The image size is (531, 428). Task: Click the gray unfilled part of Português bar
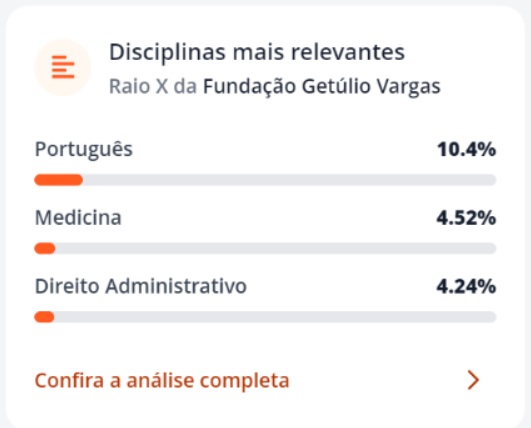[x=290, y=180]
